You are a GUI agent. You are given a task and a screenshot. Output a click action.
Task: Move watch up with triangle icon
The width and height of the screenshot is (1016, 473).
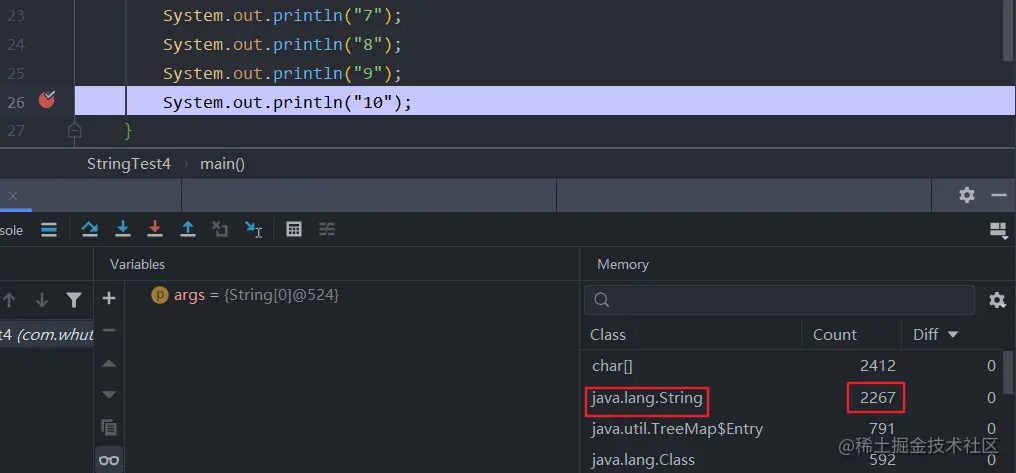point(109,363)
